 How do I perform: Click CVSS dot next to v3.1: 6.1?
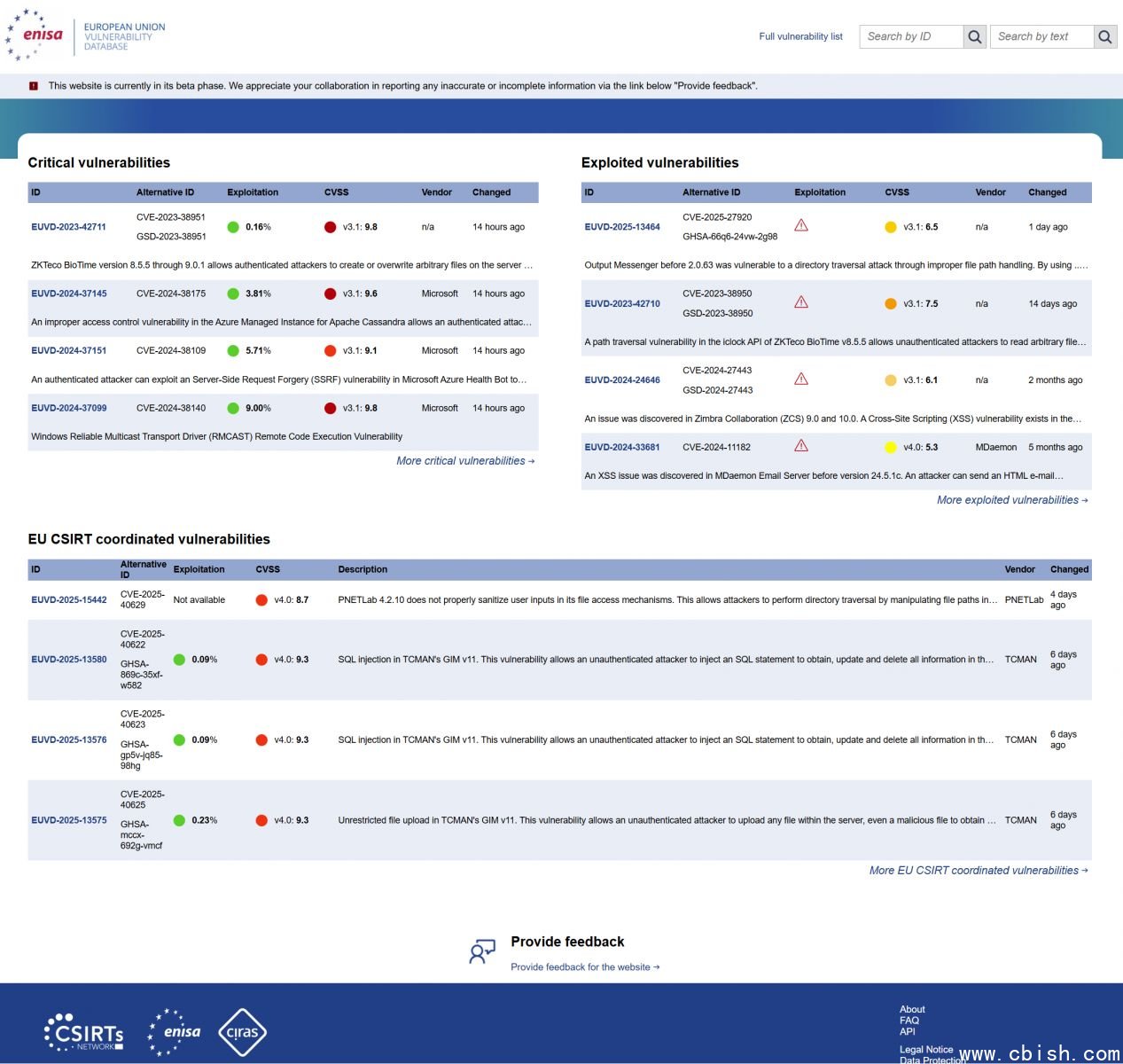tap(891, 380)
